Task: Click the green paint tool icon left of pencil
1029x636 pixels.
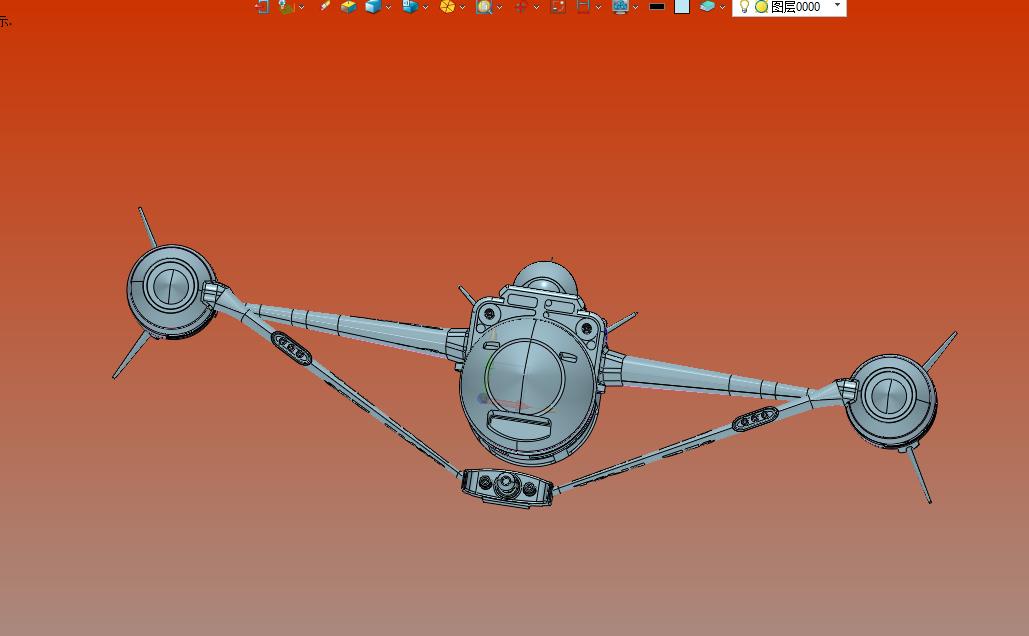Action: 286,7
